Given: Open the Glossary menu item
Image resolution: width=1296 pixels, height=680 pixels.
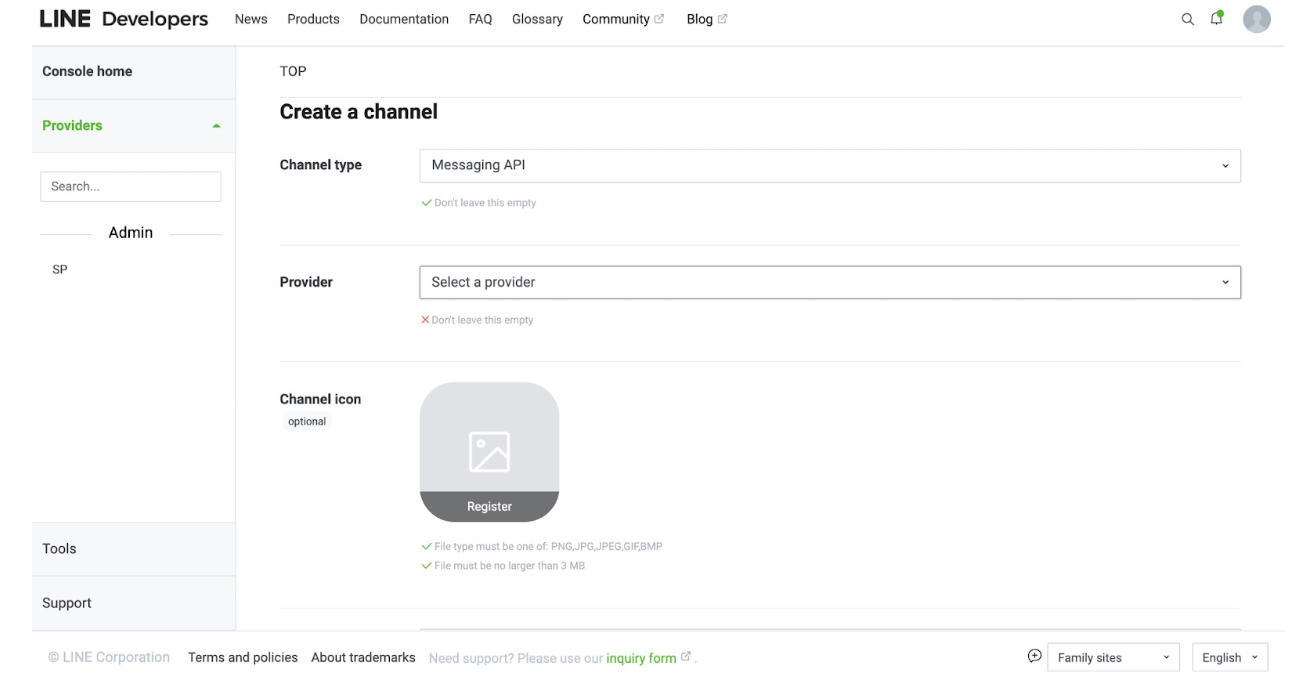Looking at the screenshot, I should click(537, 19).
